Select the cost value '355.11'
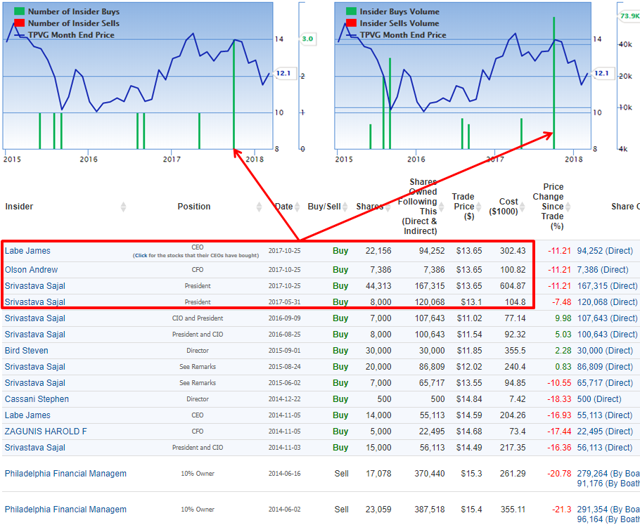The height and width of the screenshot is (525, 640). click(x=513, y=509)
